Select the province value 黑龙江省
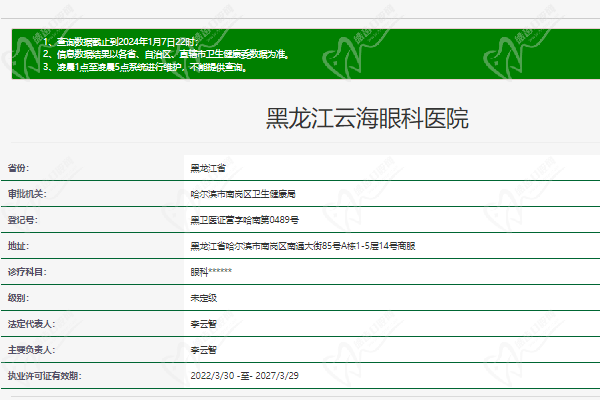600x400 pixels. 208,168
